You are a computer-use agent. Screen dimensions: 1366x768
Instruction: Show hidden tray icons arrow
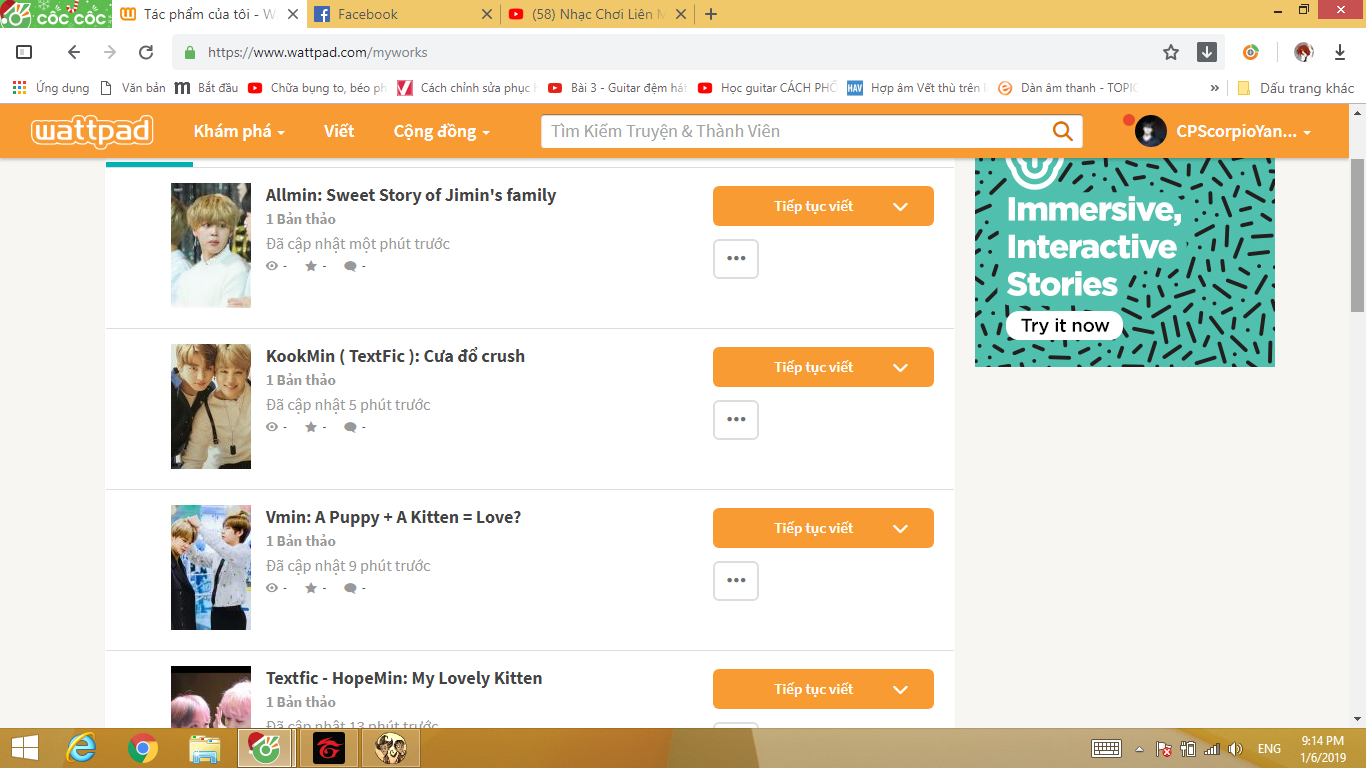point(1139,748)
